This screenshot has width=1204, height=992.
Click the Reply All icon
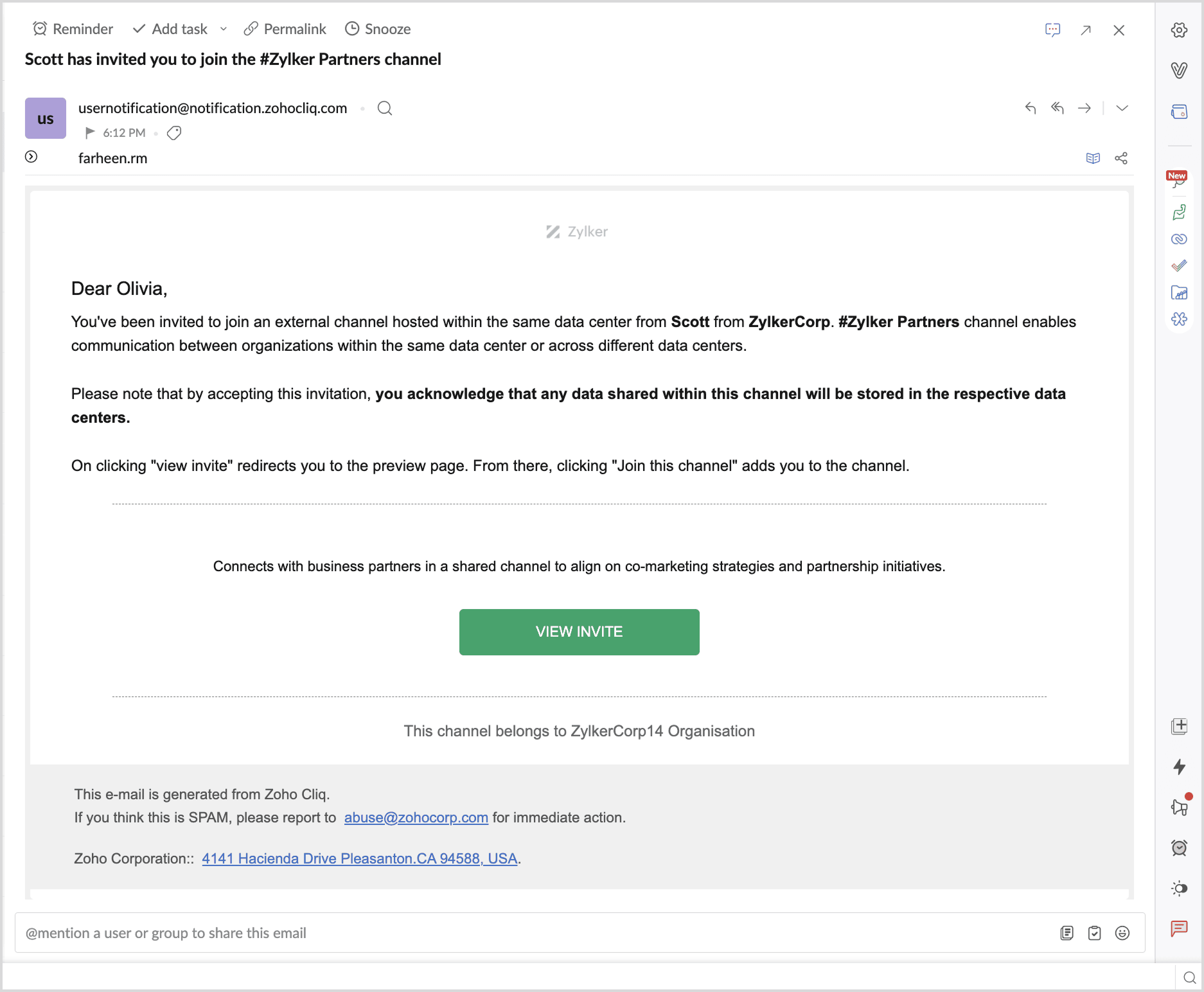pyautogui.click(x=1058, y=108)
